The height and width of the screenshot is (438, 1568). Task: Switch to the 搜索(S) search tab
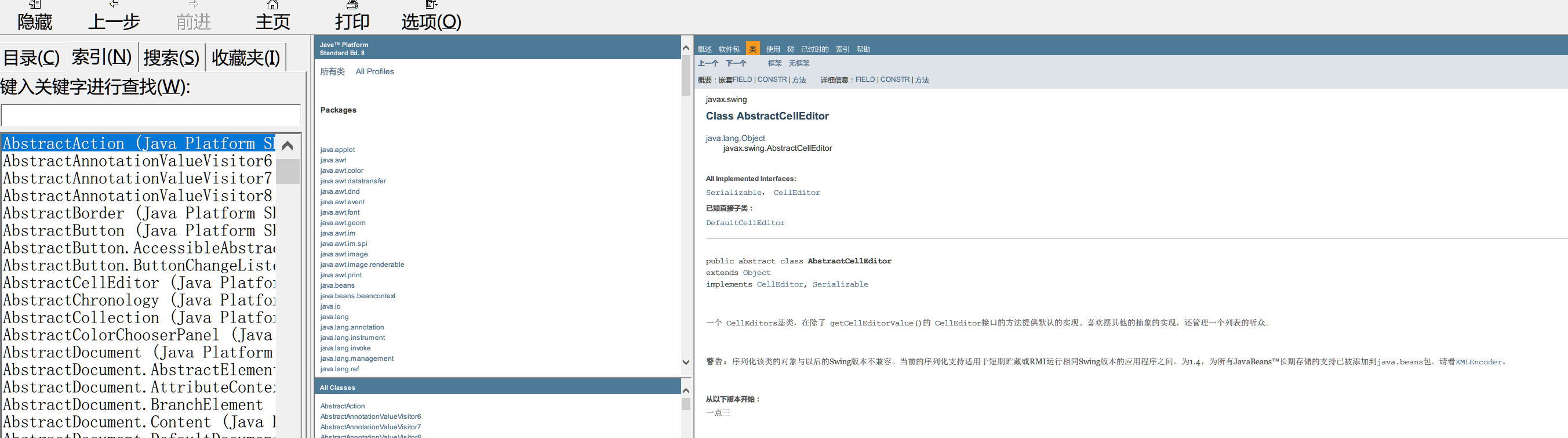(172, 57)
